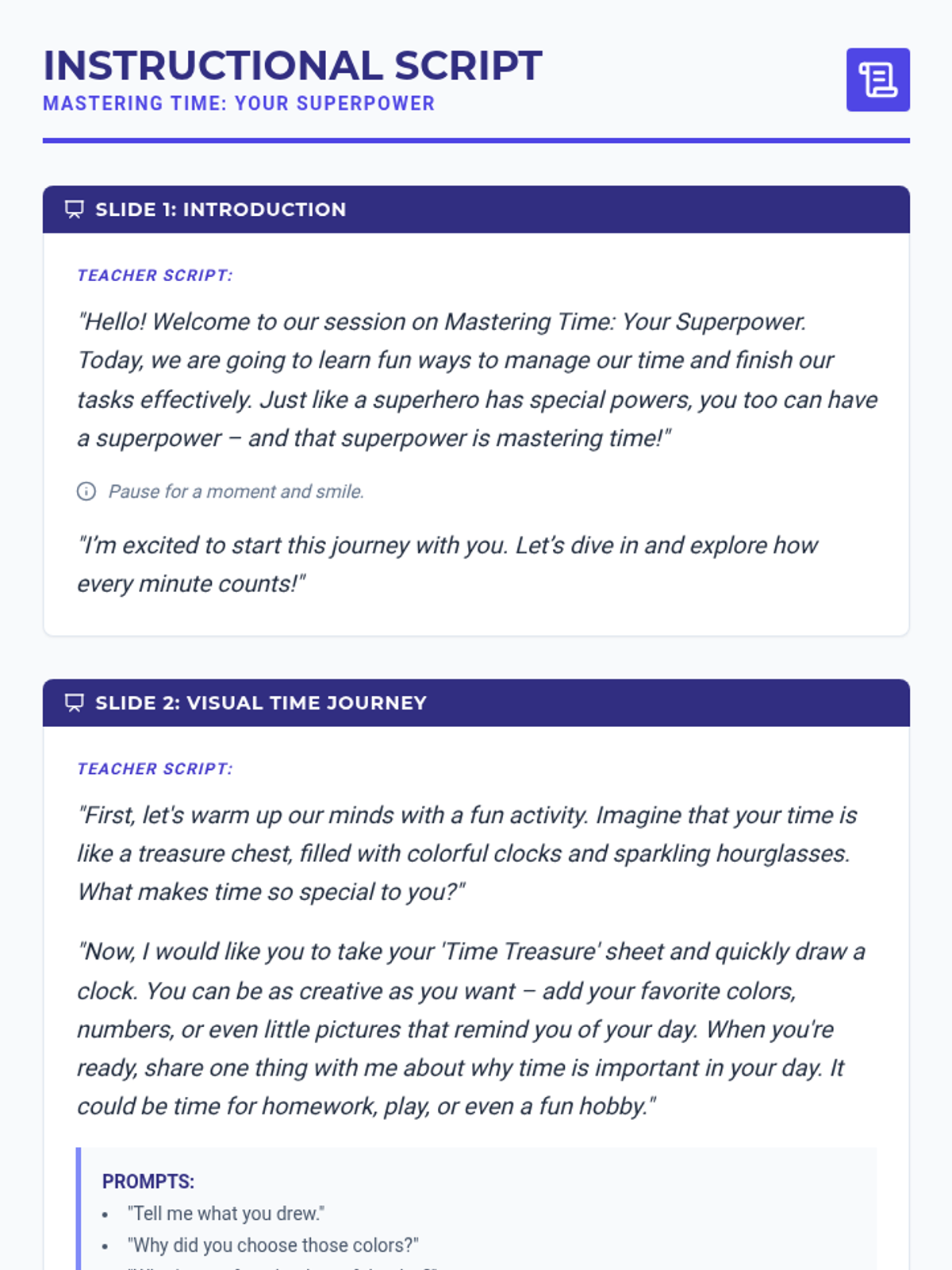The image size is (952, 1270).
Task: Click the Teacher Script label in Slide 1
Action: pyautogui.click(x=155, y=275)
